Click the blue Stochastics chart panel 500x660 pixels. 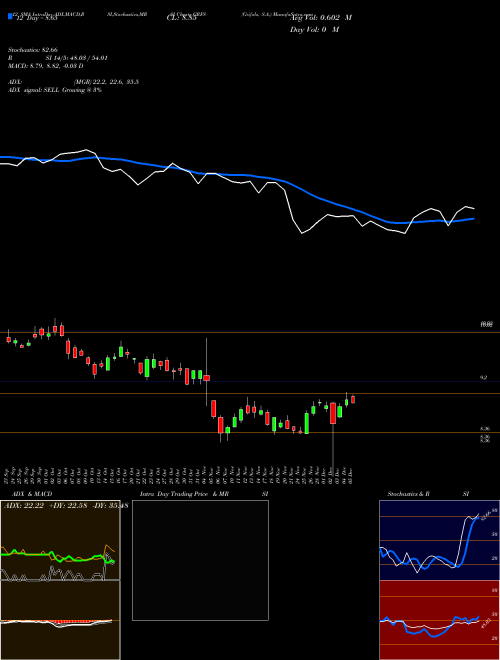(x=439, y=540)
